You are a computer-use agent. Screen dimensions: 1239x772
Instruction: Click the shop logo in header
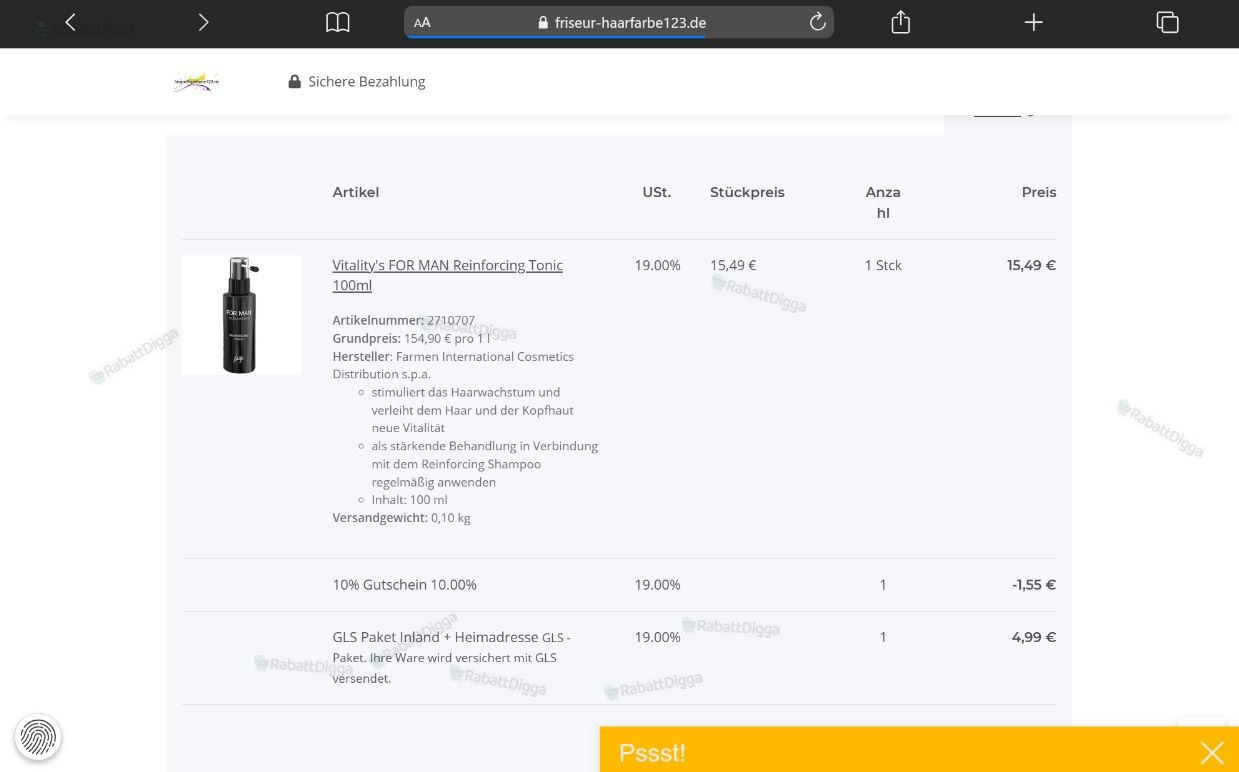coord(196,82)
